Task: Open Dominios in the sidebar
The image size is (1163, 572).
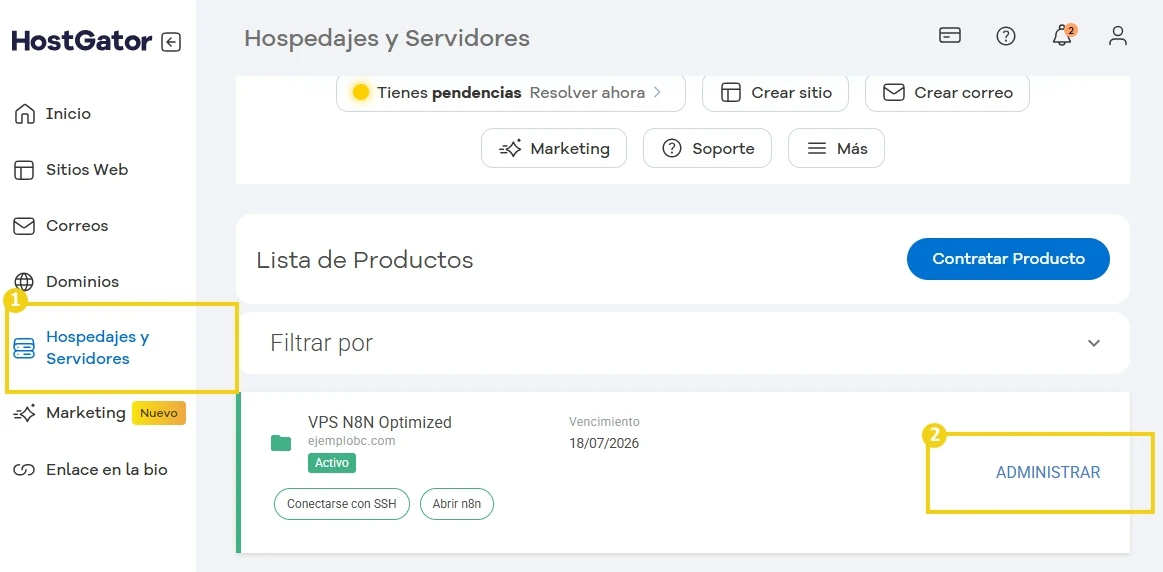Action: pyautogui.click(x=82, y=282)
